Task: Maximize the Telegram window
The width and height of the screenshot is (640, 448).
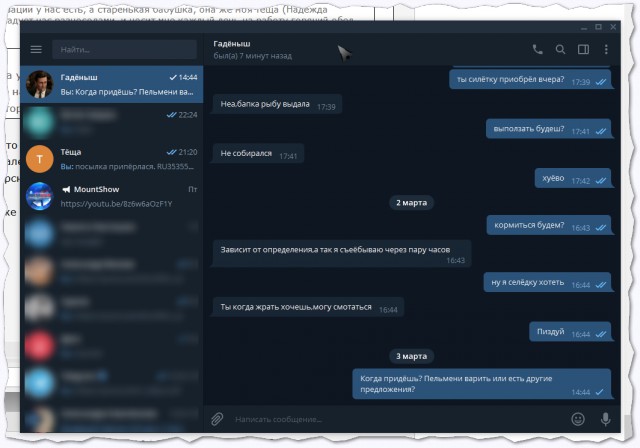Action: (x=598, y=27)
